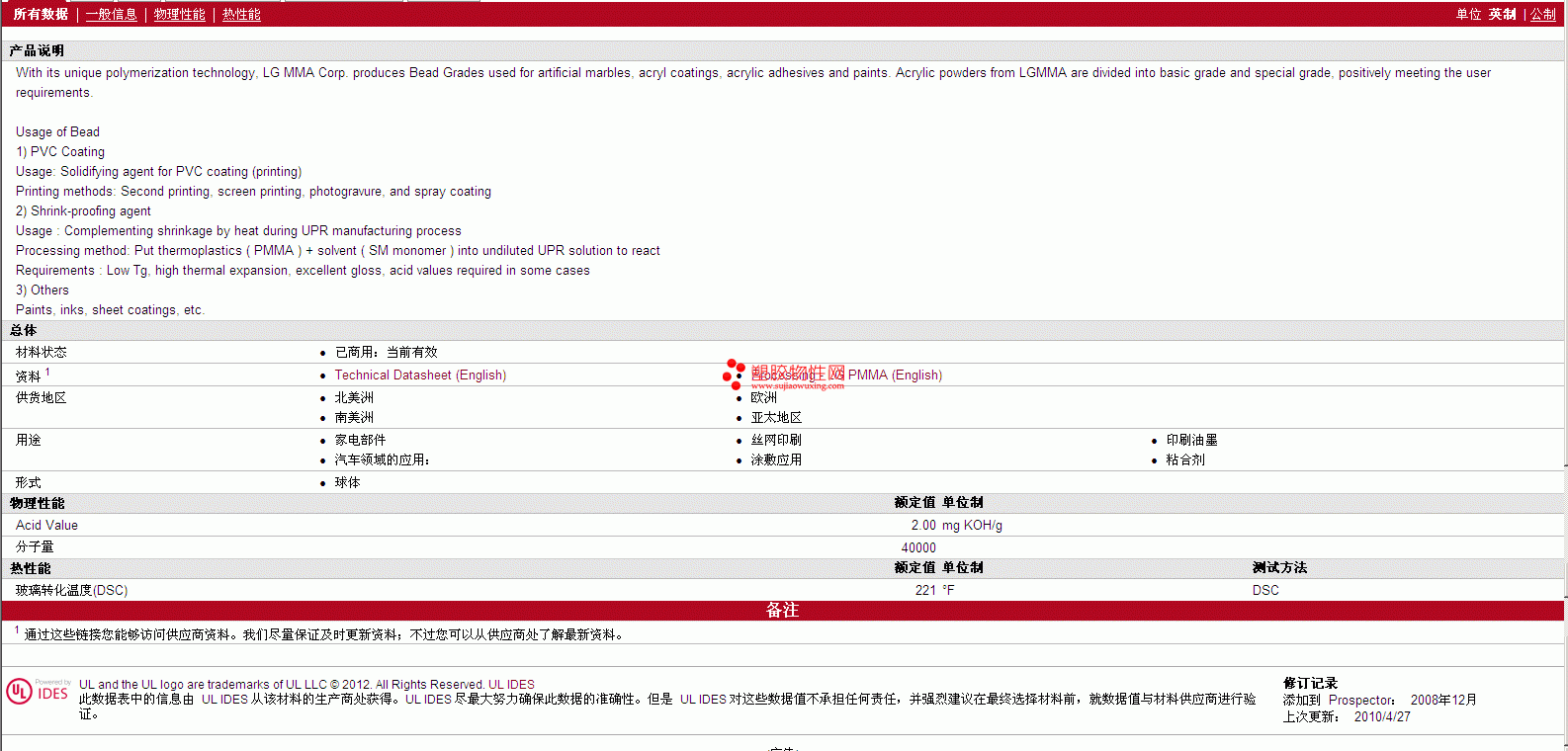This screenshot has width=1568, height=751.
Task: Click the 单位制 header in 热性能 row
Action: (x=963, y=567)
